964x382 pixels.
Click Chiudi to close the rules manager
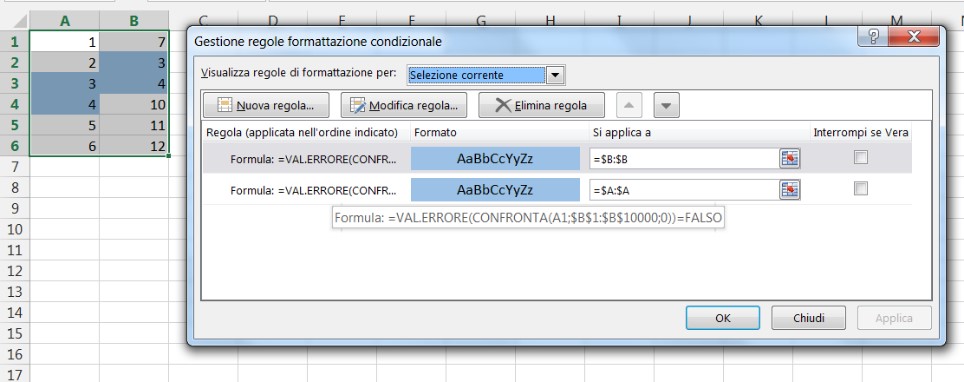click(808, 318)
